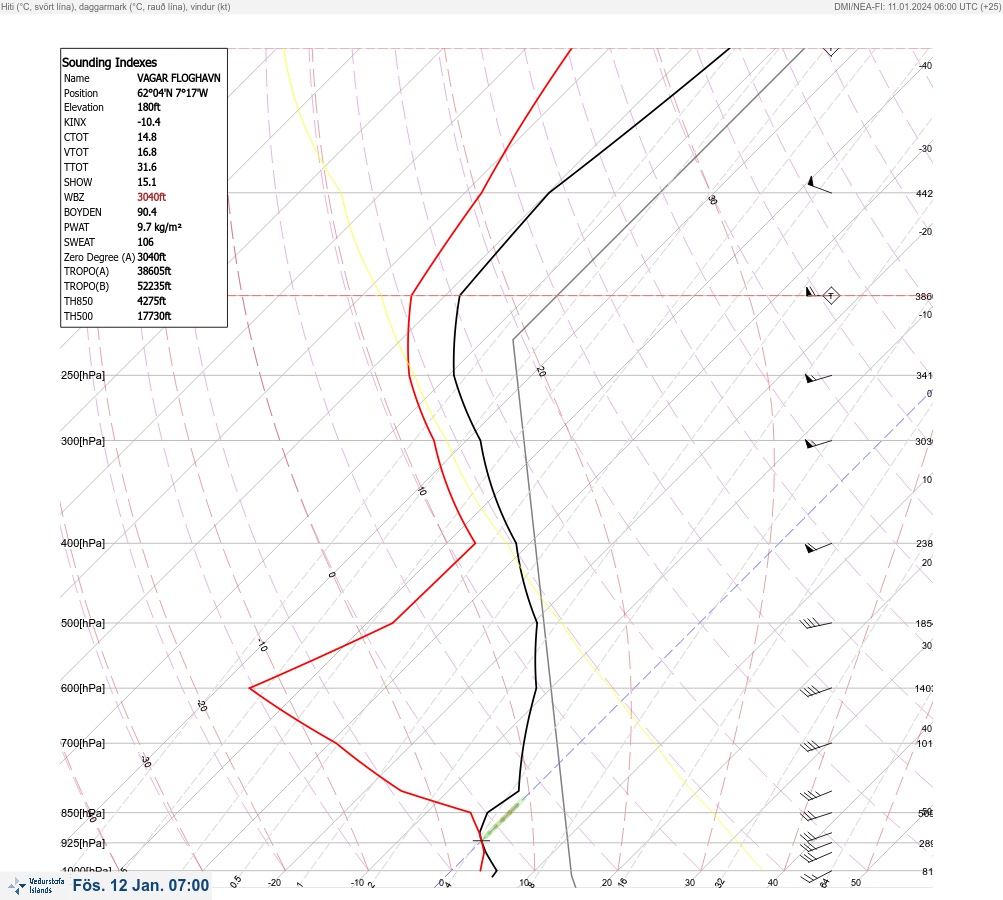Select the wind barb at the 300 hPa level
1003x900 pixels.
pos(818,443)
